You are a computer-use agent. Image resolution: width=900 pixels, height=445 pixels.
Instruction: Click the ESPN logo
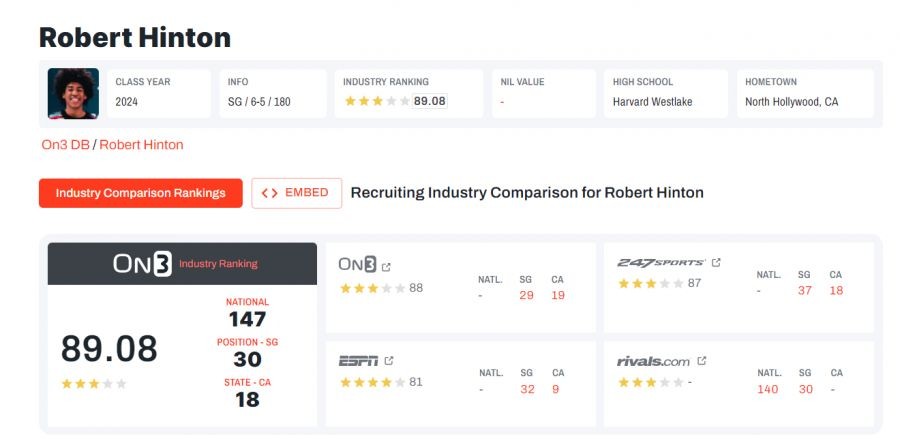click(358, 361)
